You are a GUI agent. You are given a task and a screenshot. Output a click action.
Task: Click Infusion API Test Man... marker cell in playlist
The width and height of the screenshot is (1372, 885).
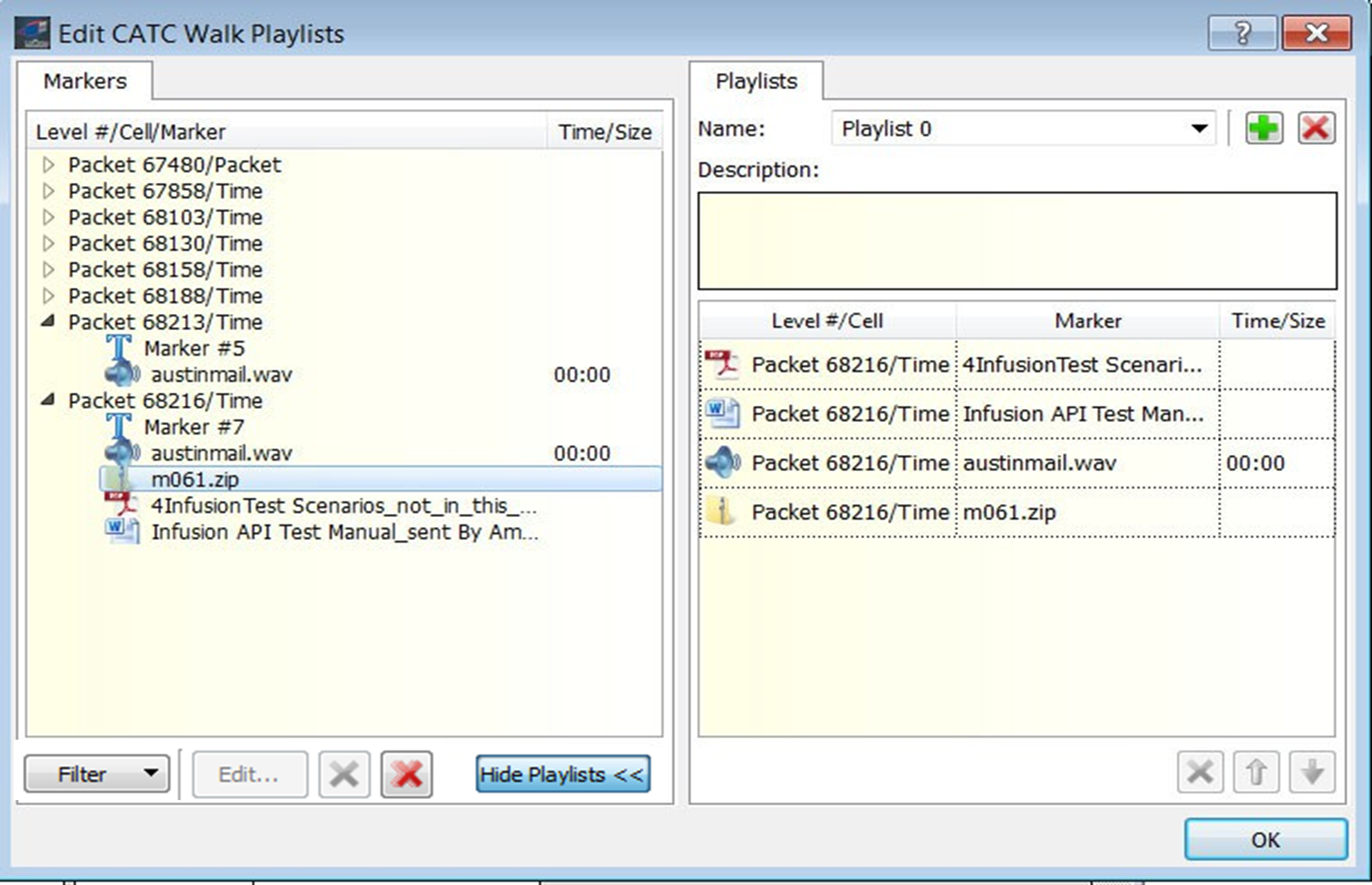(1087, 414)
